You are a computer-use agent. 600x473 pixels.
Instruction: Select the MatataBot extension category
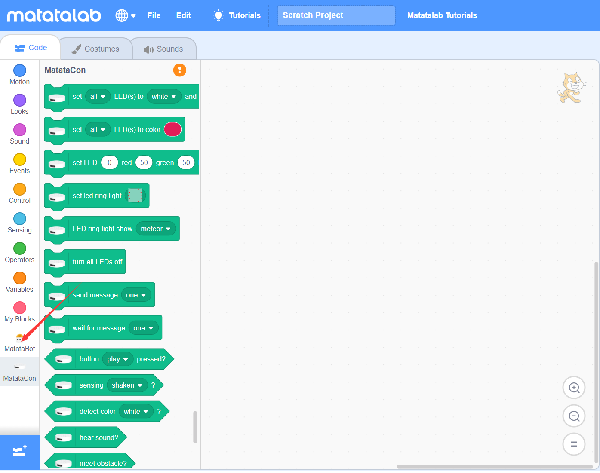(20, 343)
